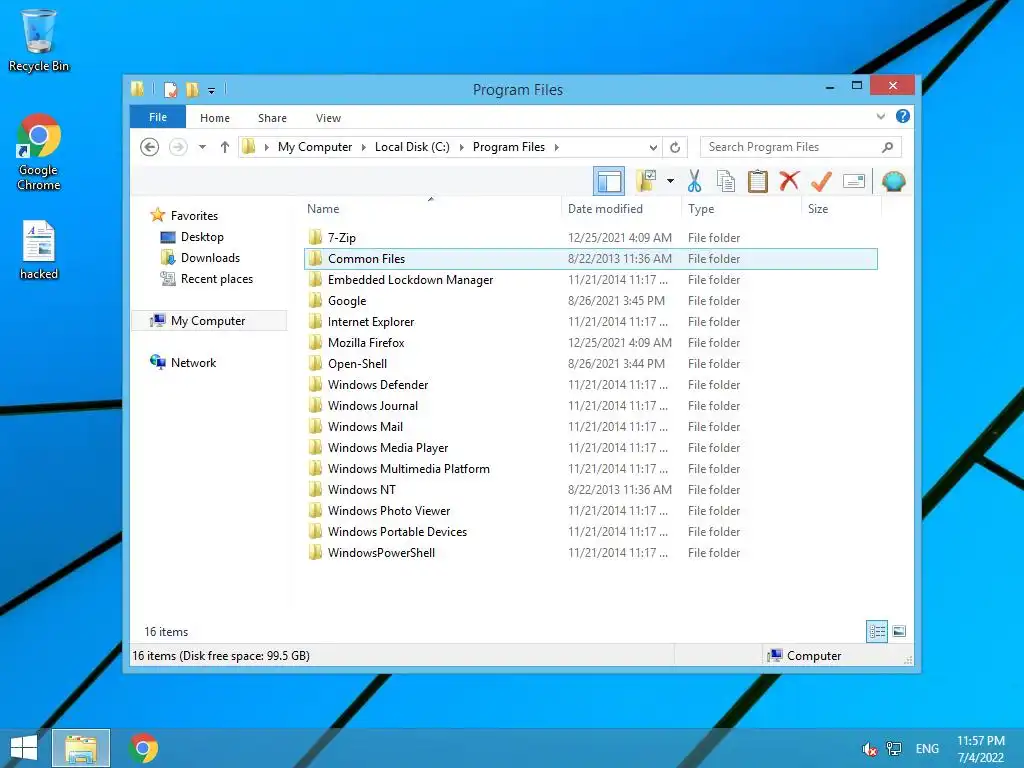Switch to the View ribbon tab

(328, 118)
